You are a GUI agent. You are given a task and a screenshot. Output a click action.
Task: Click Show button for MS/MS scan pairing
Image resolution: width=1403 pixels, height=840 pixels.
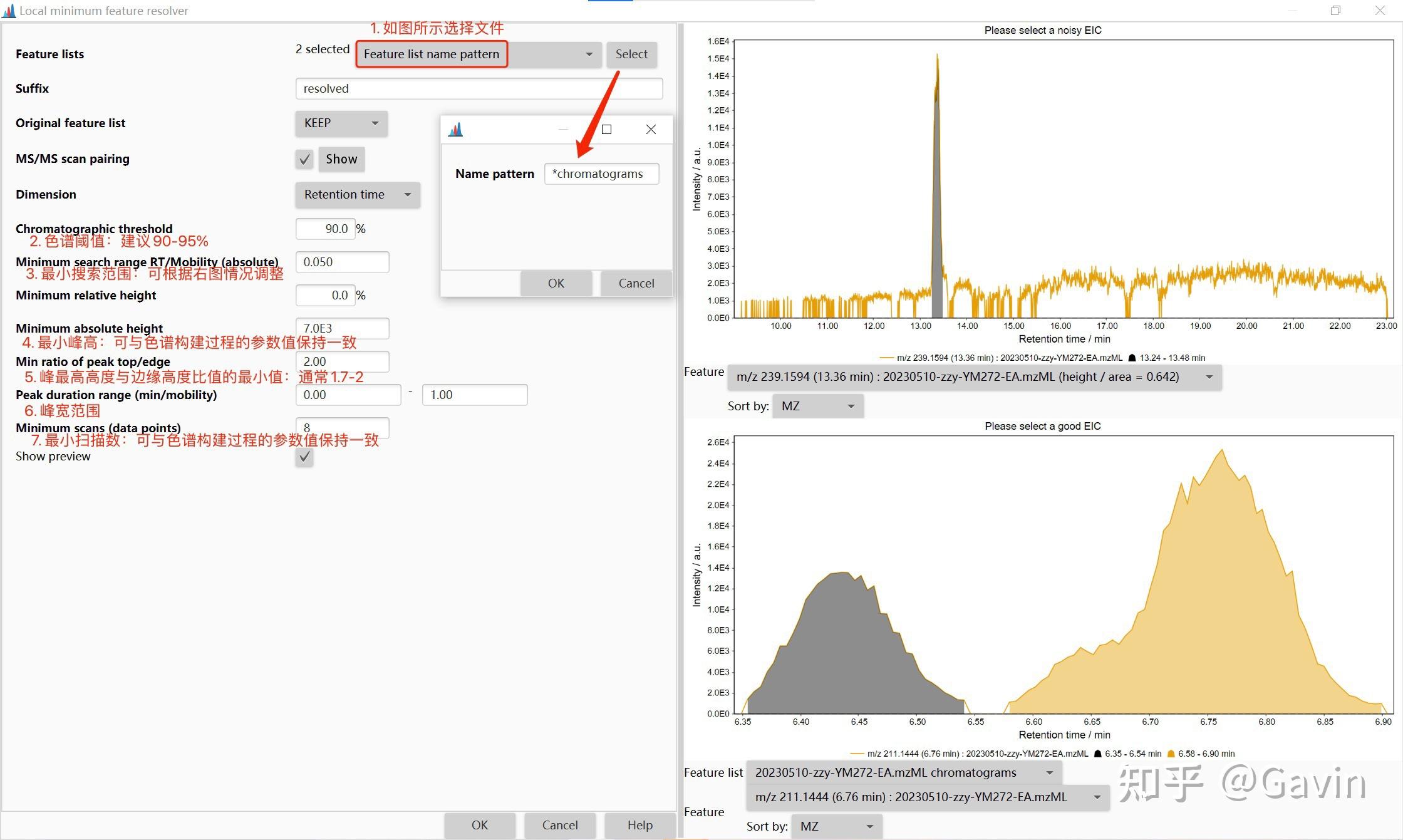click(x=341, y=159)
